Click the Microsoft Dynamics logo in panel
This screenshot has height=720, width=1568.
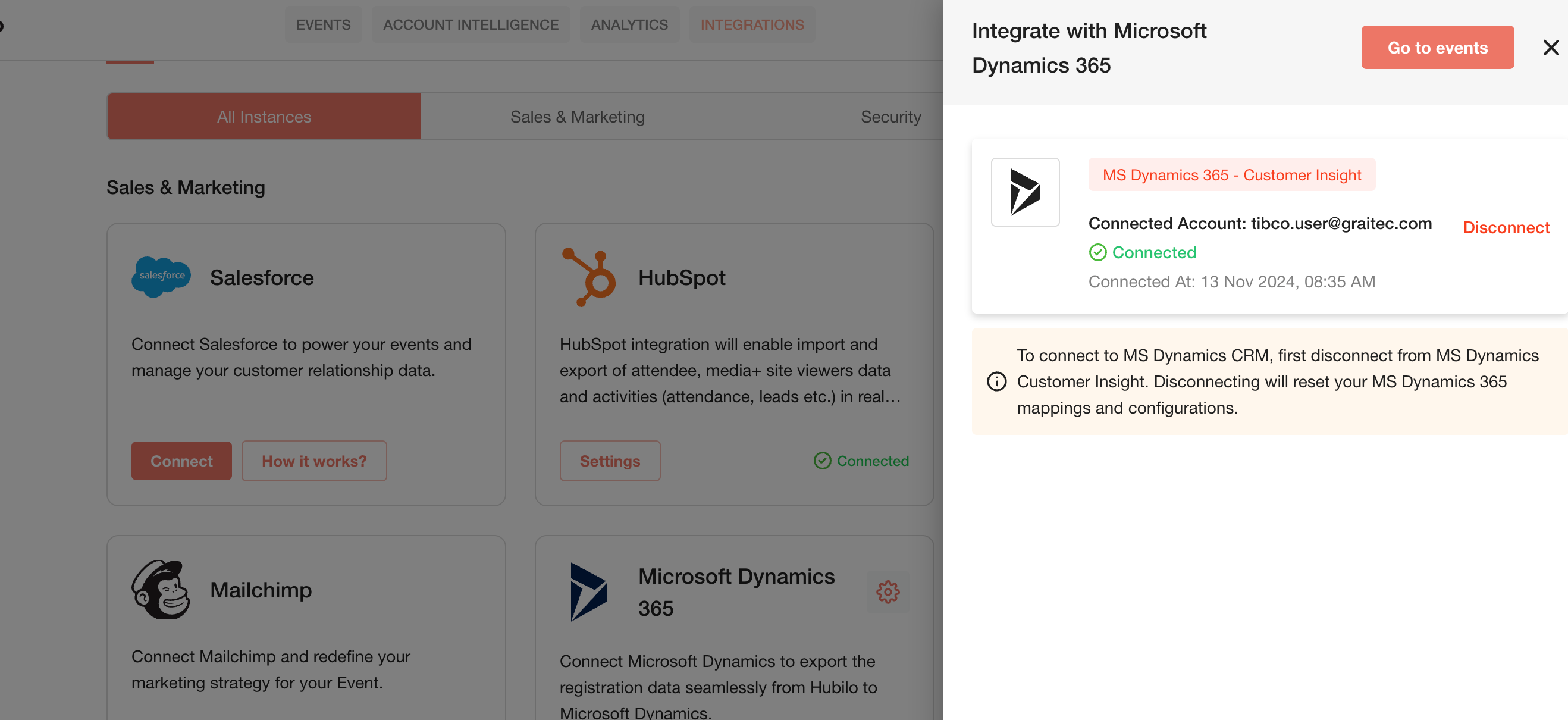pos(1025,192)
